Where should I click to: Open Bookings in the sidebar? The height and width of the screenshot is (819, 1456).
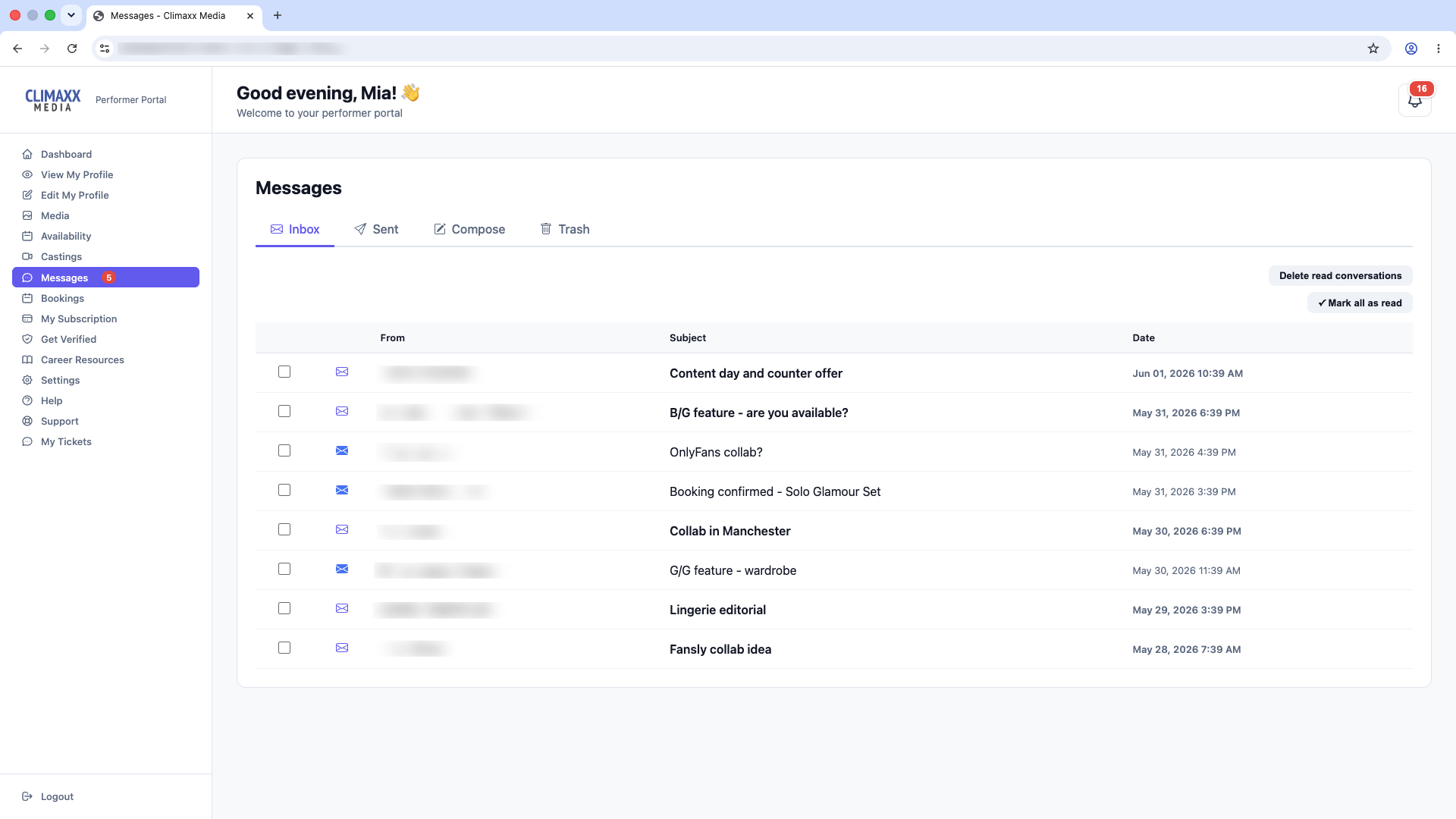point(105,298)
